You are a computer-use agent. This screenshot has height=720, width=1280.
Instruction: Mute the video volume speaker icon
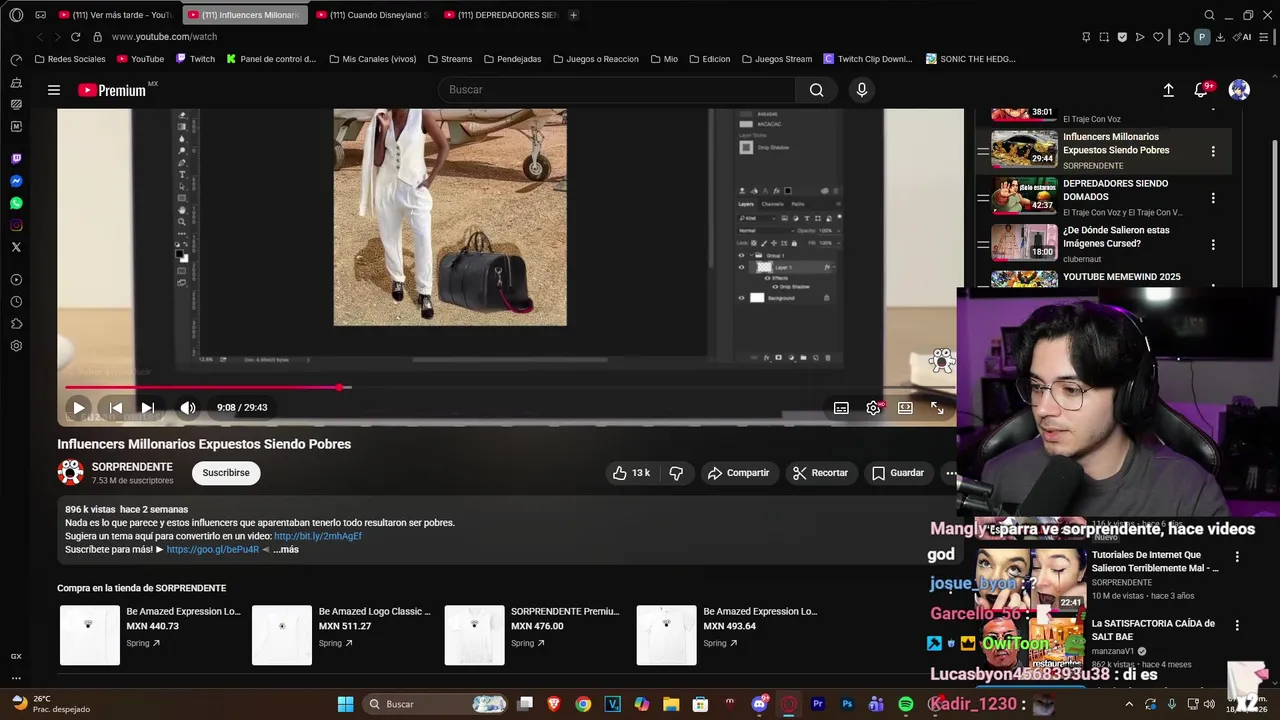pyautogui.click(x=188, y=407)
